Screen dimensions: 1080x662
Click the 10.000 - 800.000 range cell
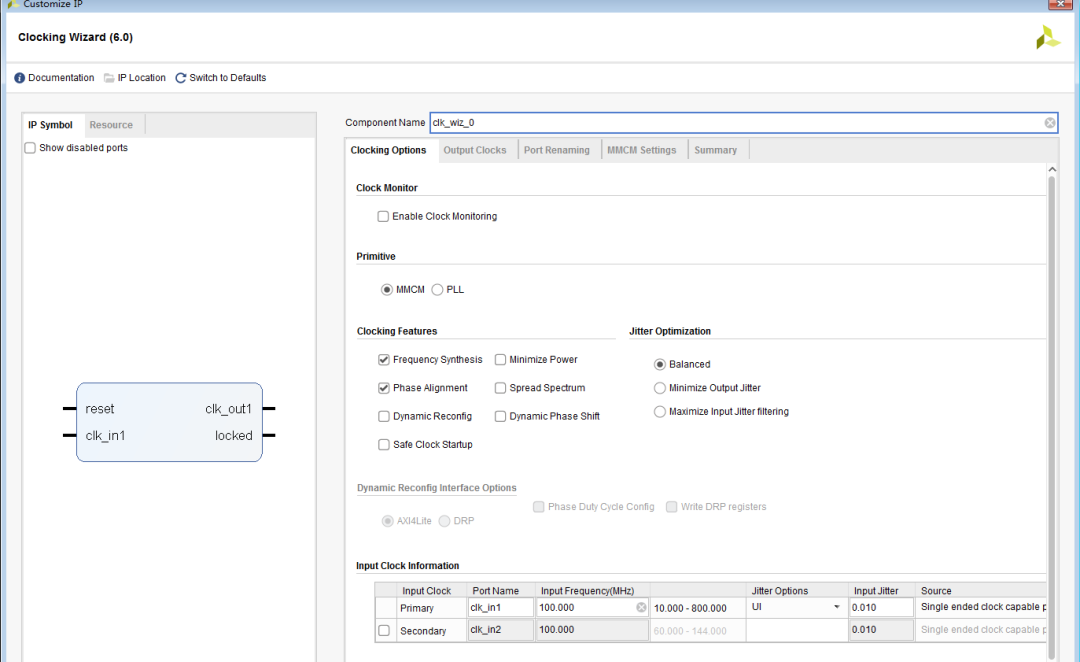coord(699,608)
